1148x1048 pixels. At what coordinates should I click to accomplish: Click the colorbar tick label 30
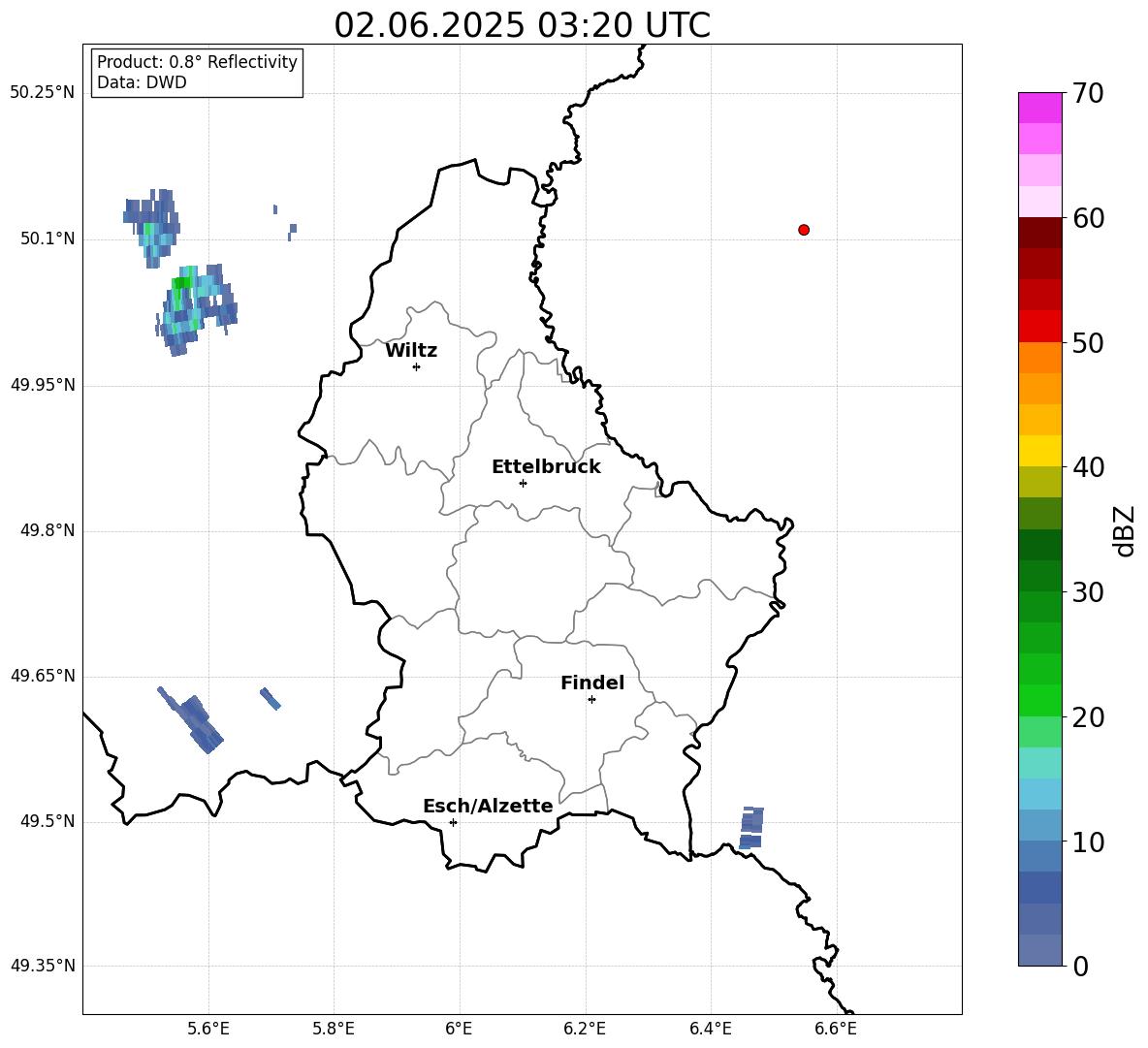coord(1088,592)
